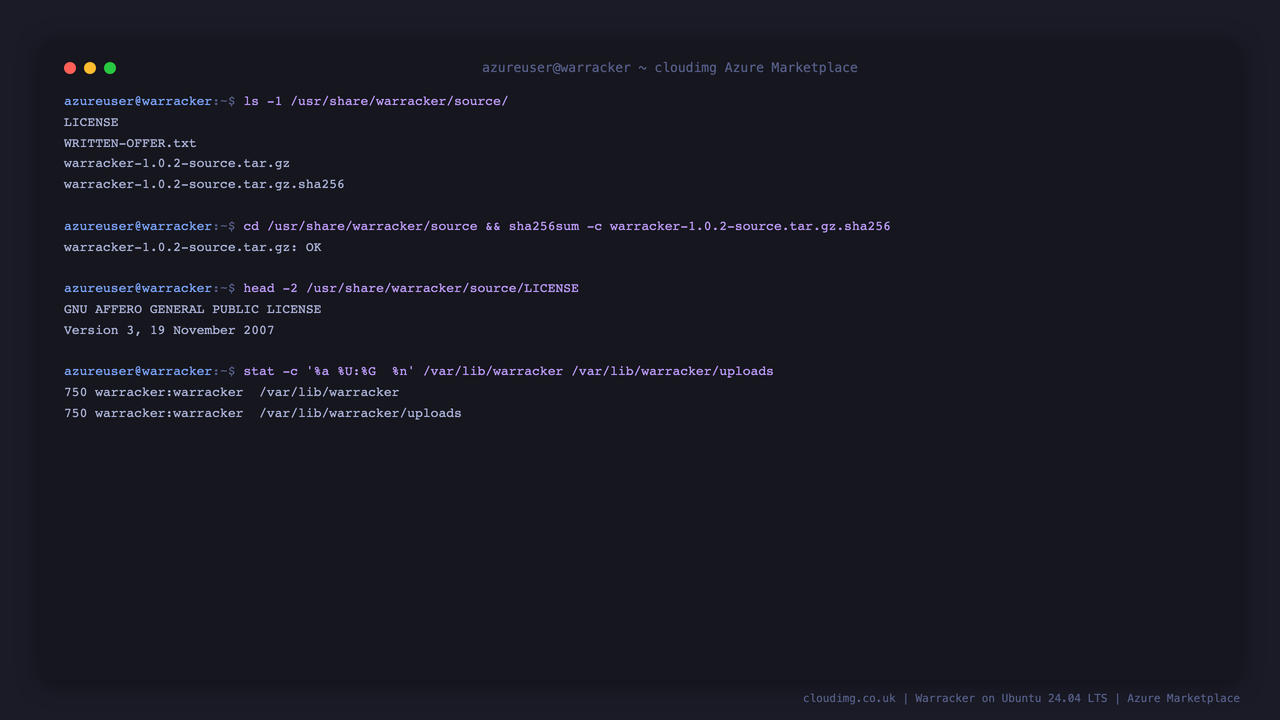Select the WRITTEN-OFFER.txt file name
This screenshot has height=720, width=1280.
point(130,143)
